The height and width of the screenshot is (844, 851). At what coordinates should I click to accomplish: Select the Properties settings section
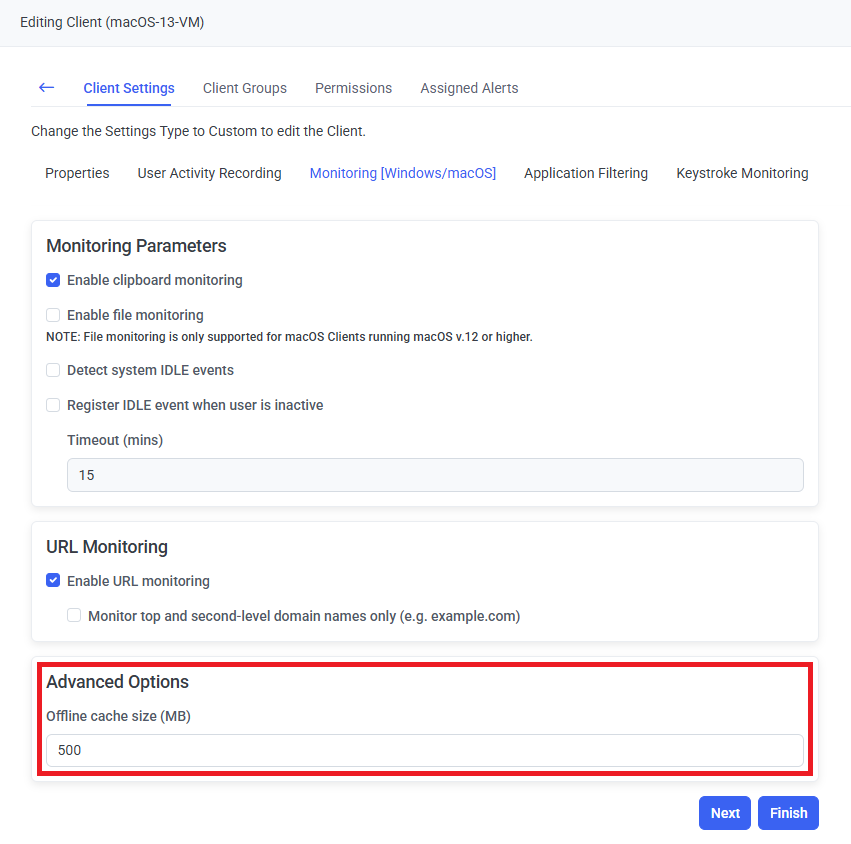tap(77, 173)
